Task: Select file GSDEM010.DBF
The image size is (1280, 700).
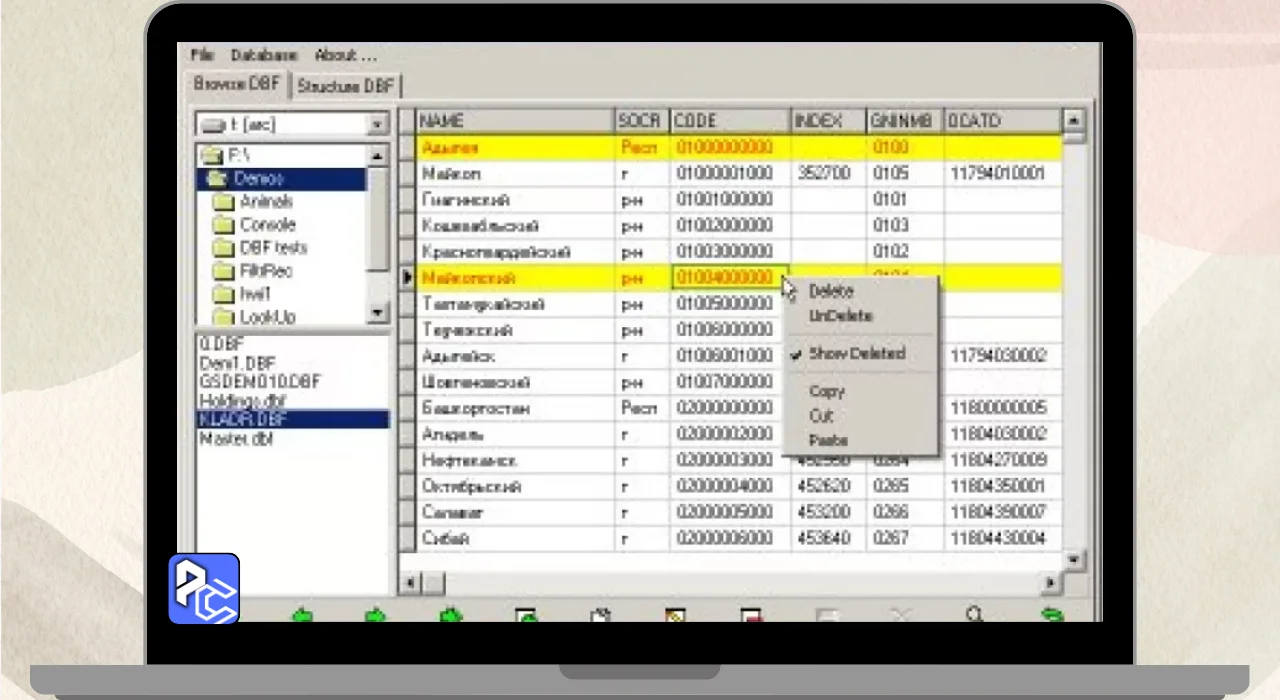Action: point(260,382)
